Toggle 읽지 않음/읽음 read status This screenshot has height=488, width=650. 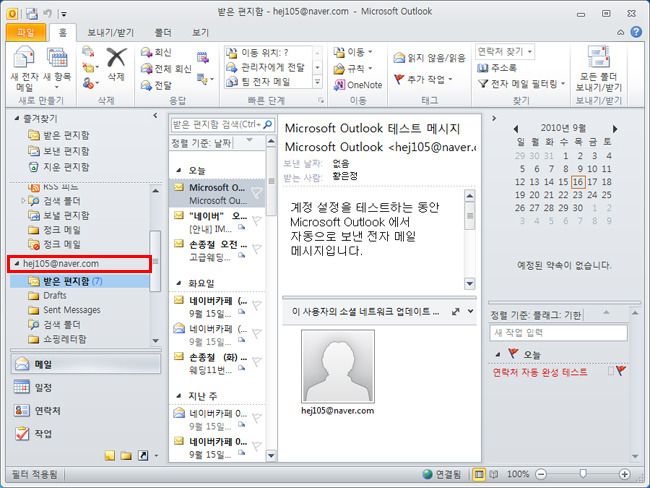(429, 58)
